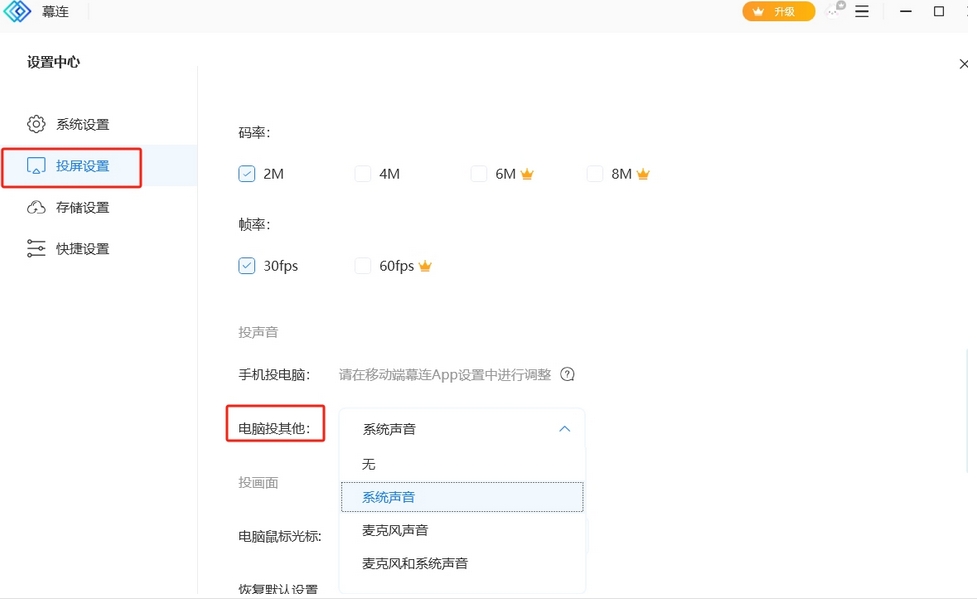Collapse the 电脑投其他 dropdown chevron
Viewport: 977px width, 599px height.
pos(564,429)
